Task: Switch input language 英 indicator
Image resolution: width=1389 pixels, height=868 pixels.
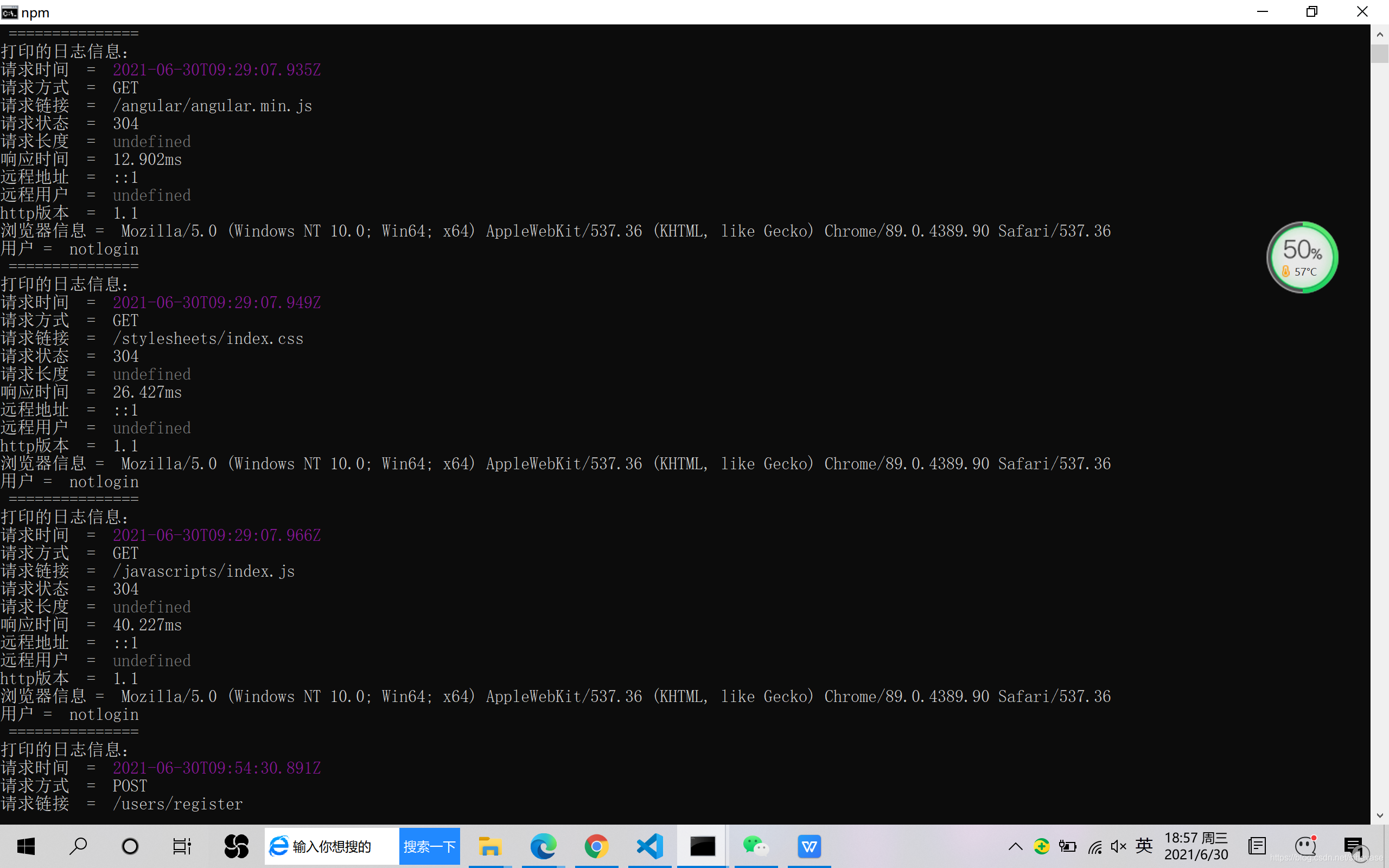Action: 1144,846
